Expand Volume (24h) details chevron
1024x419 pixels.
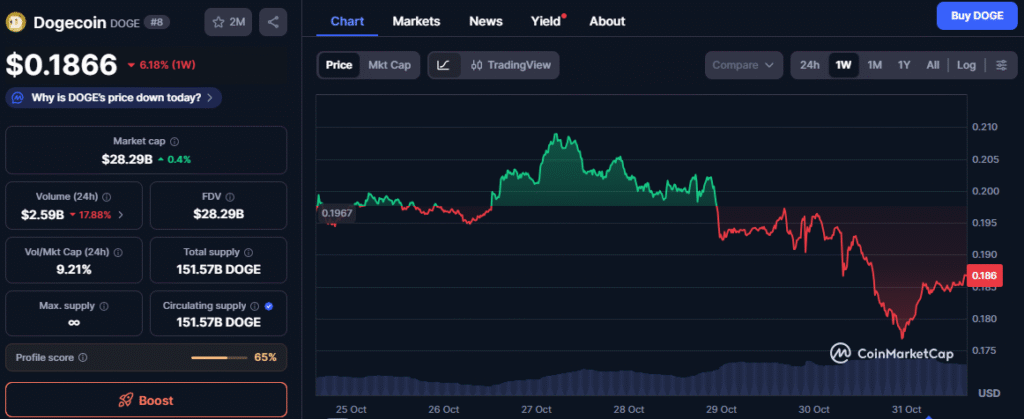[122, 214]
